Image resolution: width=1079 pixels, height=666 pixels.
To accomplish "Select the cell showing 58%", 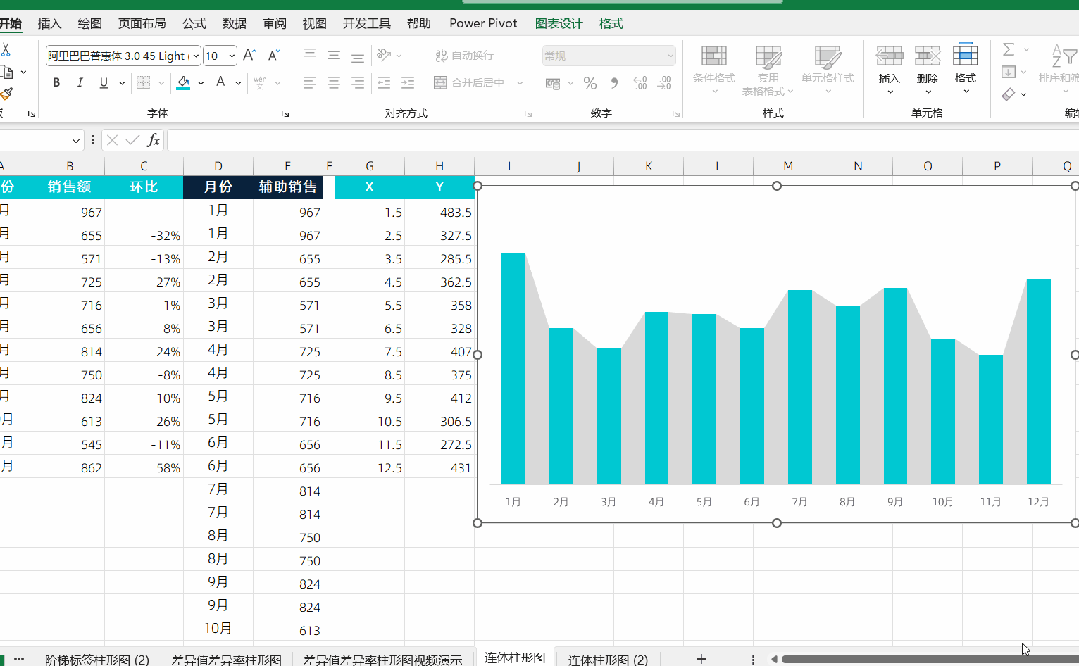I will [x=144, y=467].
